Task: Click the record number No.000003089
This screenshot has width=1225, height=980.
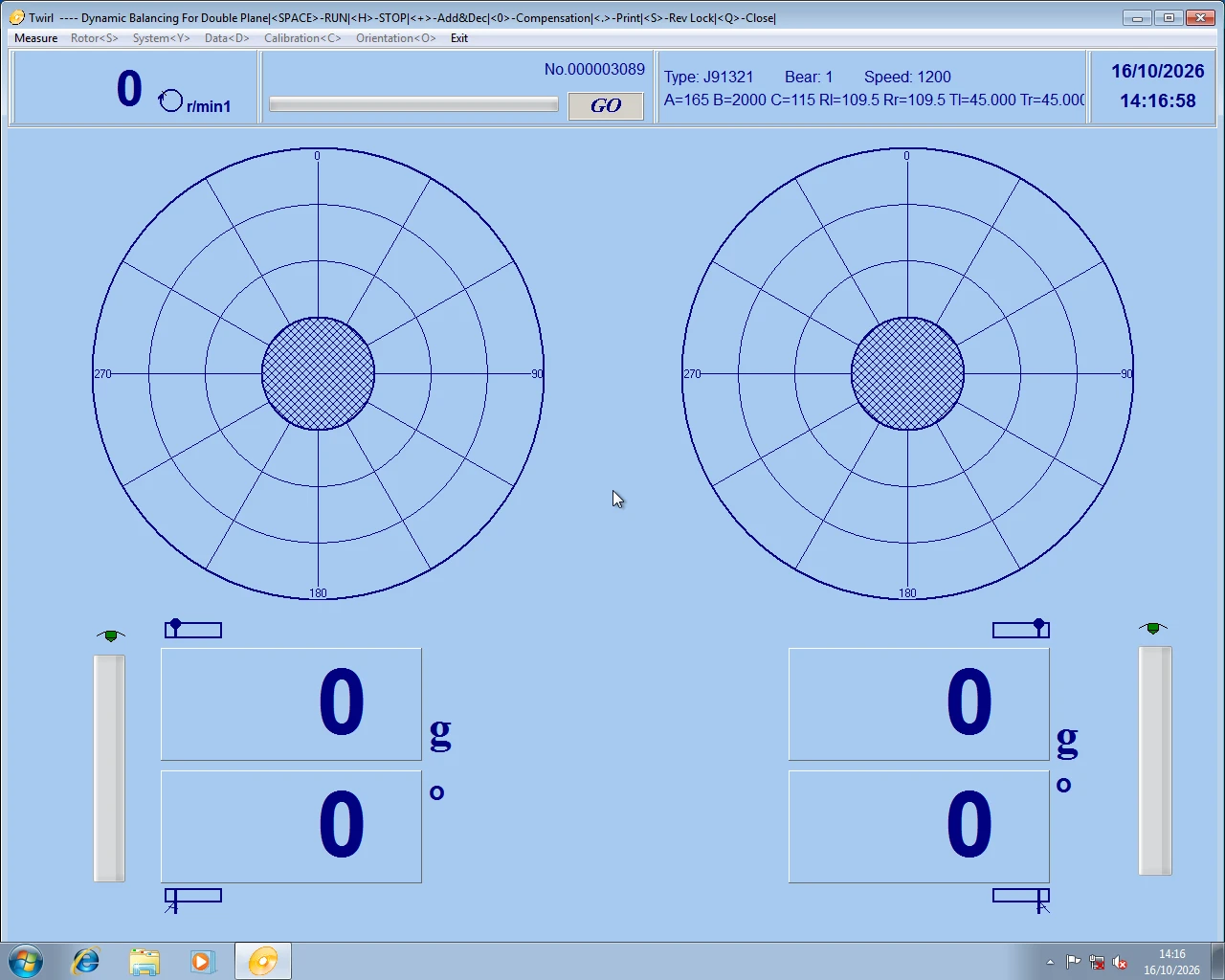Action: coord(594,69)
